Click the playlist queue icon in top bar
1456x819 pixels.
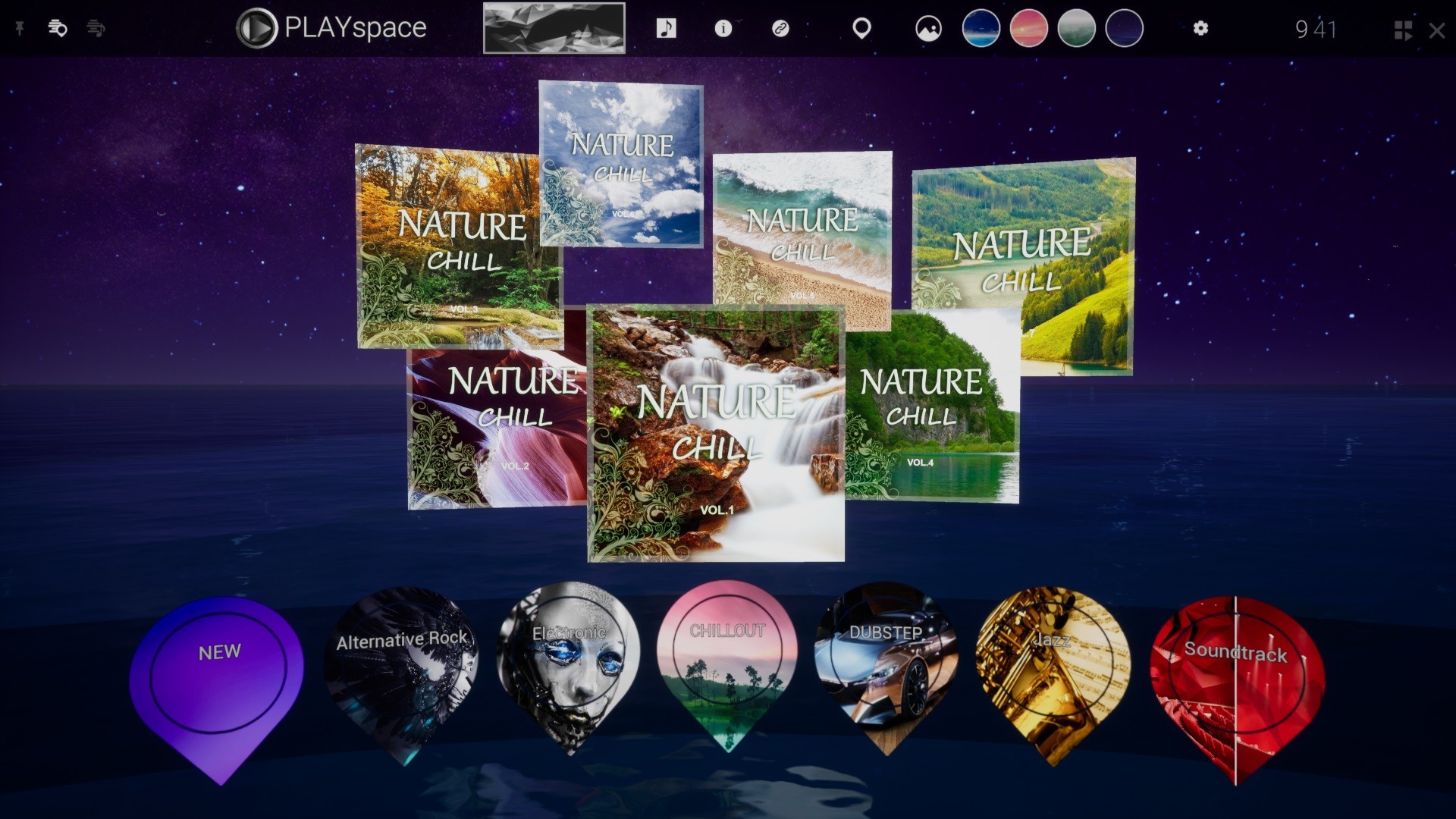(96, 29)
